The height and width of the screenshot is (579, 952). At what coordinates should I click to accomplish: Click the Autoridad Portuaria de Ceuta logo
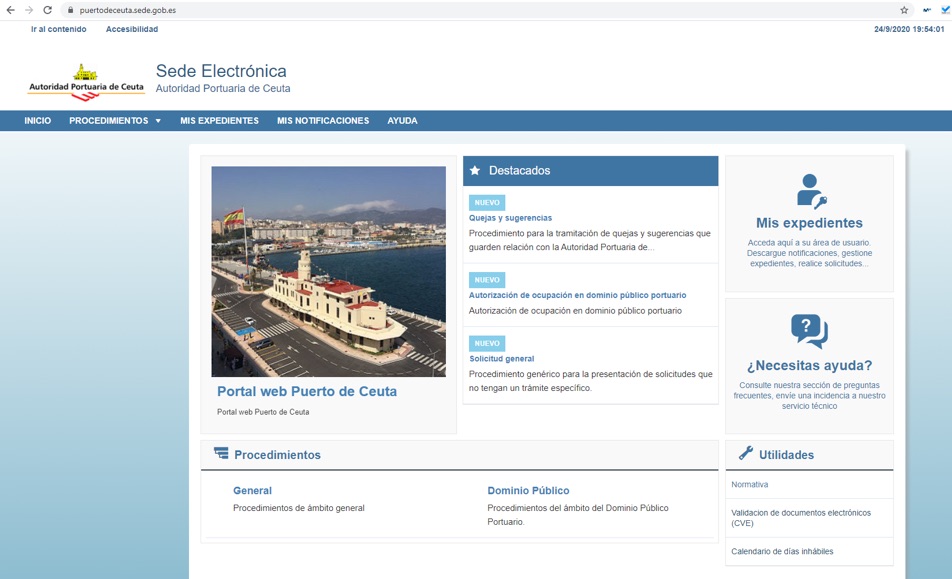pyautogui.click(x=86, y=83)
